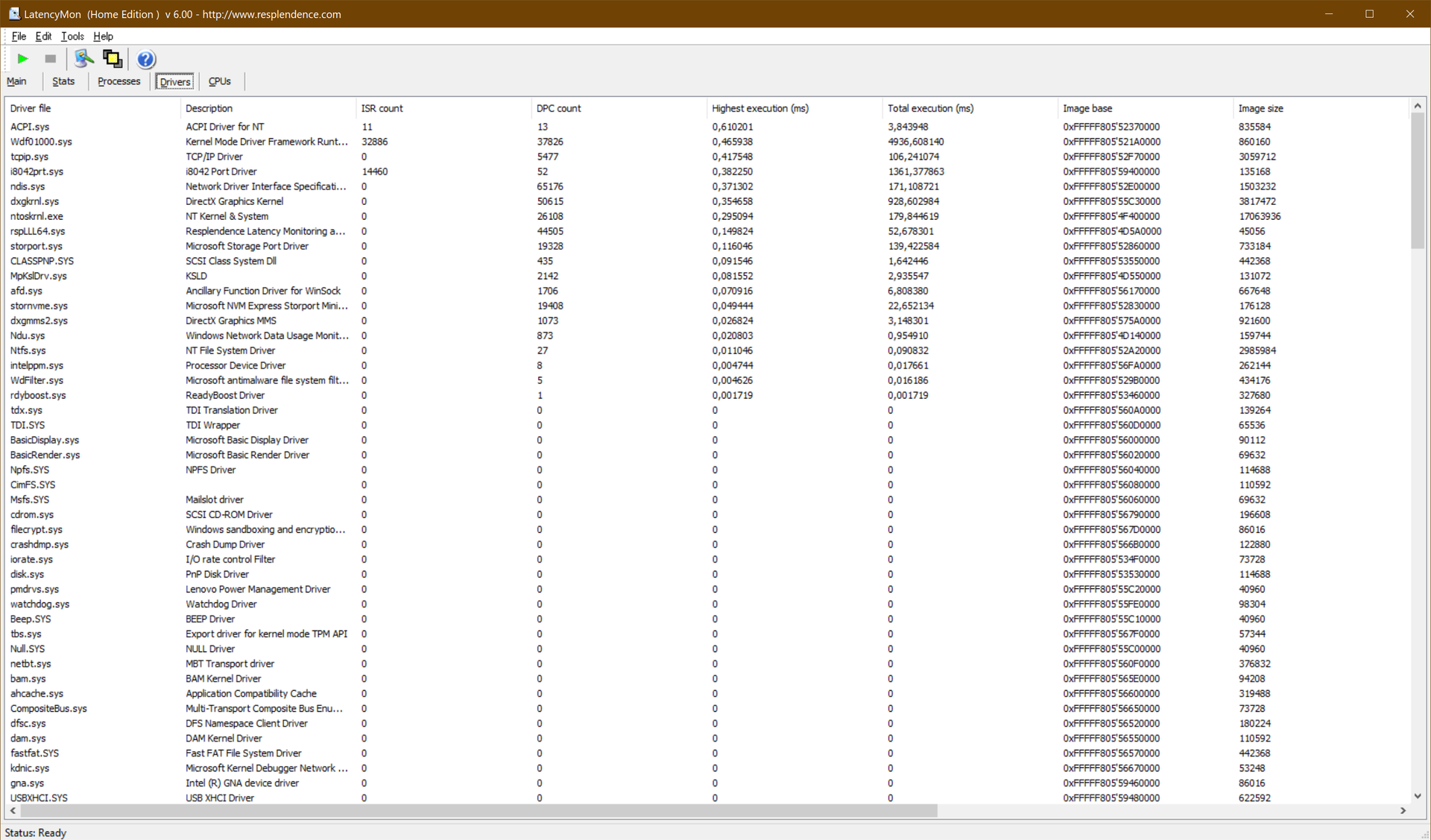Show the Processes tab
The image size is (1431, 840).
click(x=119, y=81)
